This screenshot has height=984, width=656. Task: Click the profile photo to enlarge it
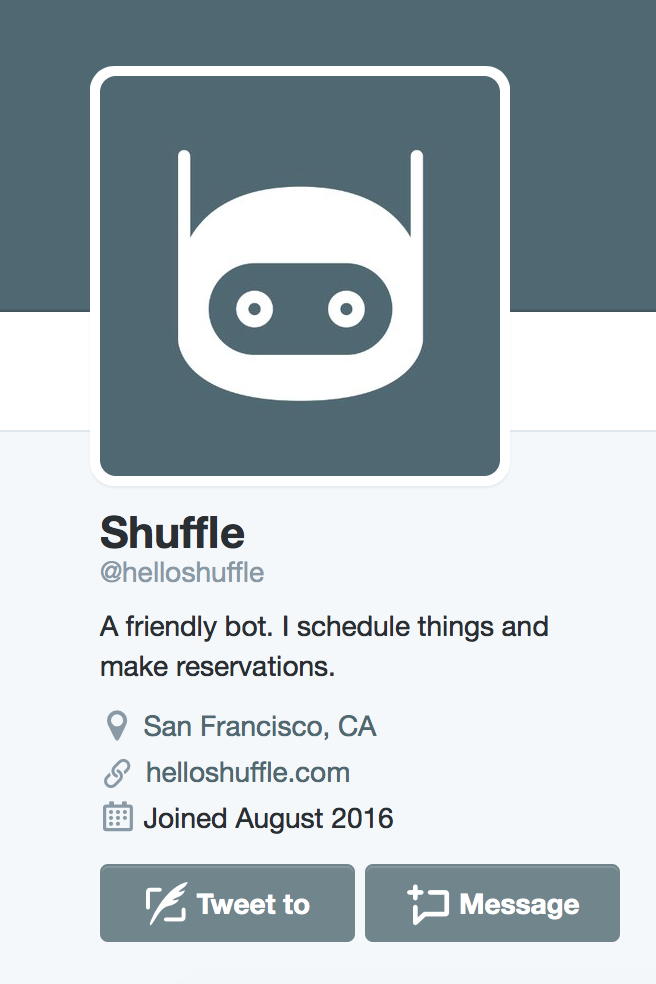298,272
